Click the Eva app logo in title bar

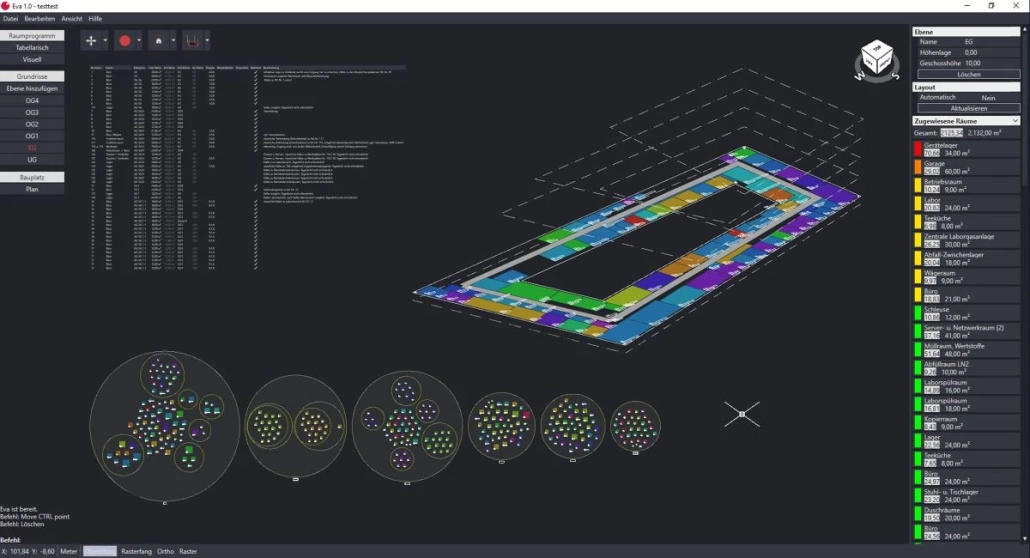6,6
